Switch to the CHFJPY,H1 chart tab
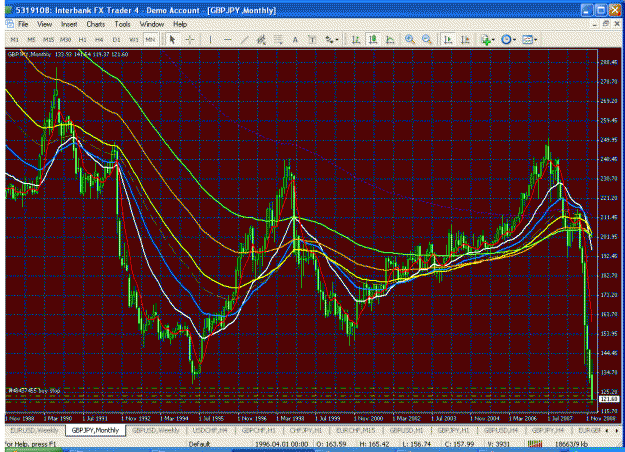 click(306, 430)
